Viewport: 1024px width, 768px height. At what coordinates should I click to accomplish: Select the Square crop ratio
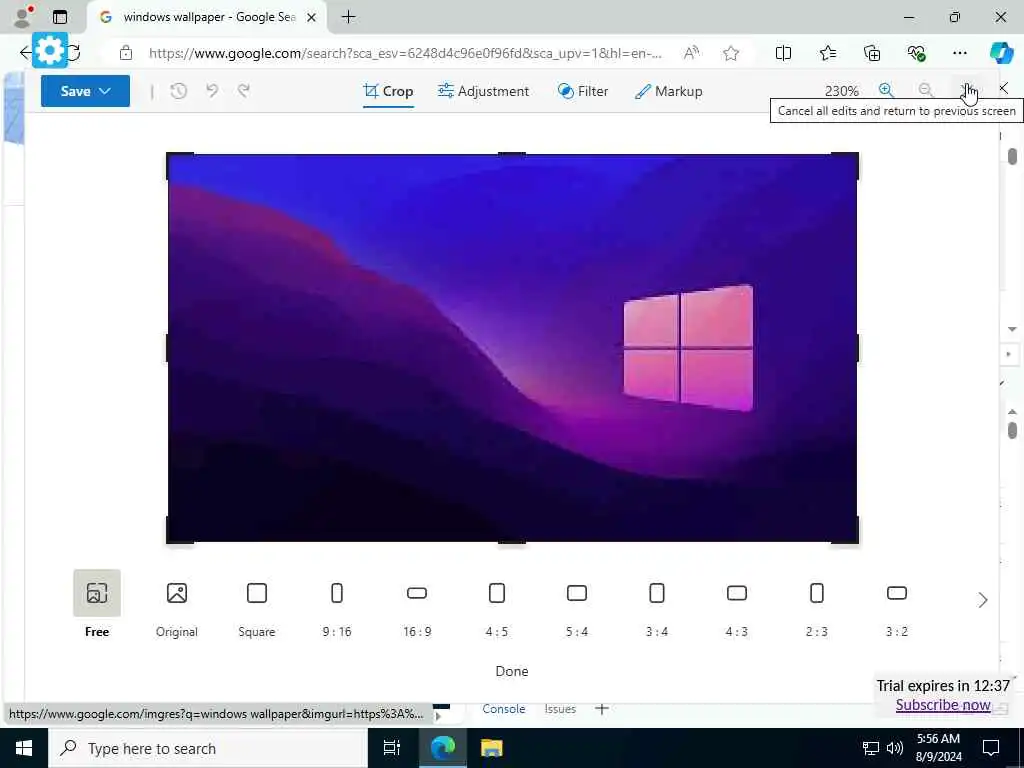click(x=257, y=603)
